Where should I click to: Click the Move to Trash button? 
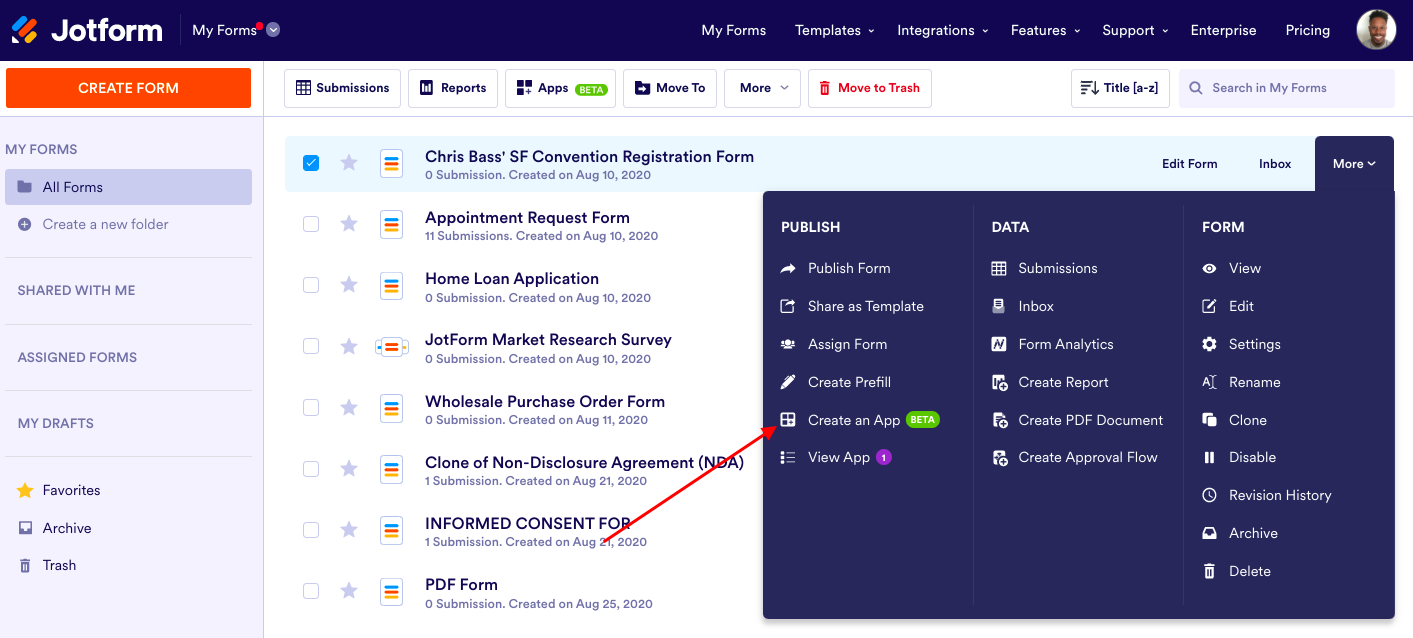tap(869, 88)
